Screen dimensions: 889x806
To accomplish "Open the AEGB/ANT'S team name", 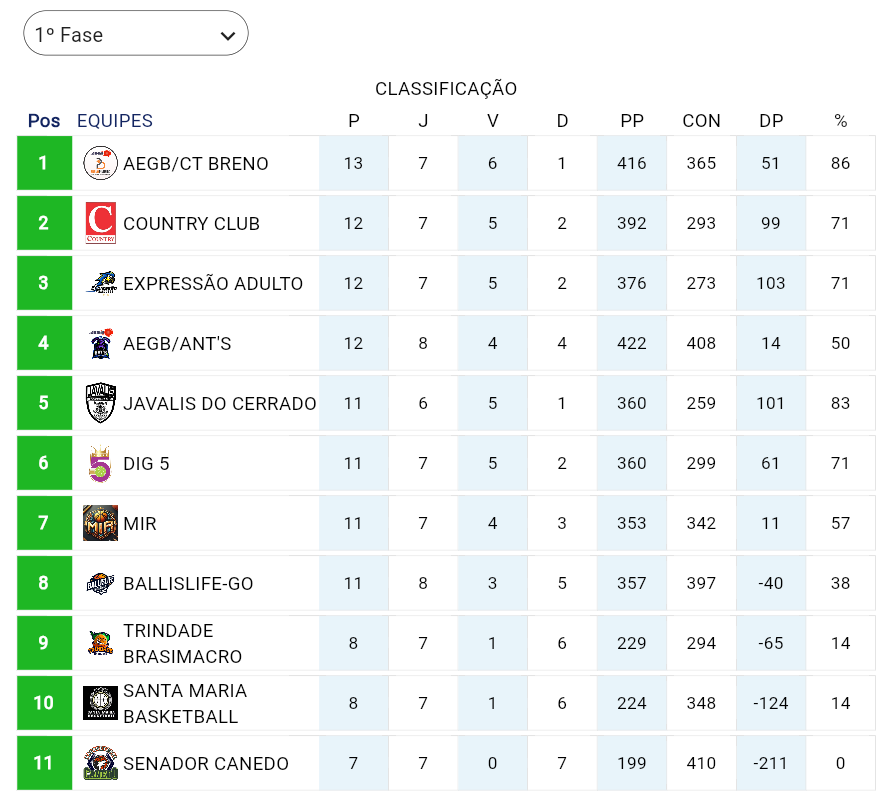I will (x=177, y=343).
